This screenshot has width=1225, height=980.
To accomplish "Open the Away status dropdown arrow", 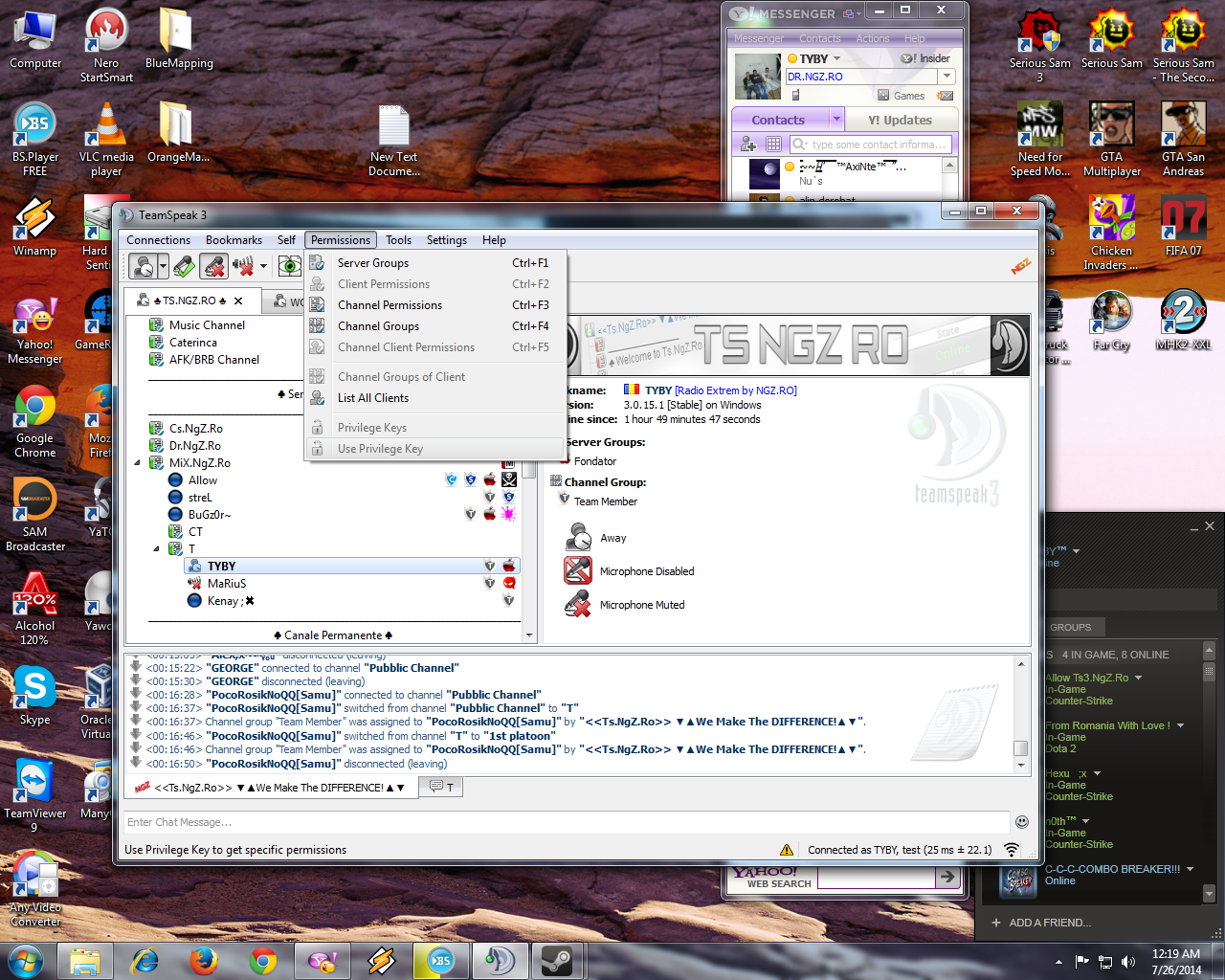I will (x=164, y=266).
